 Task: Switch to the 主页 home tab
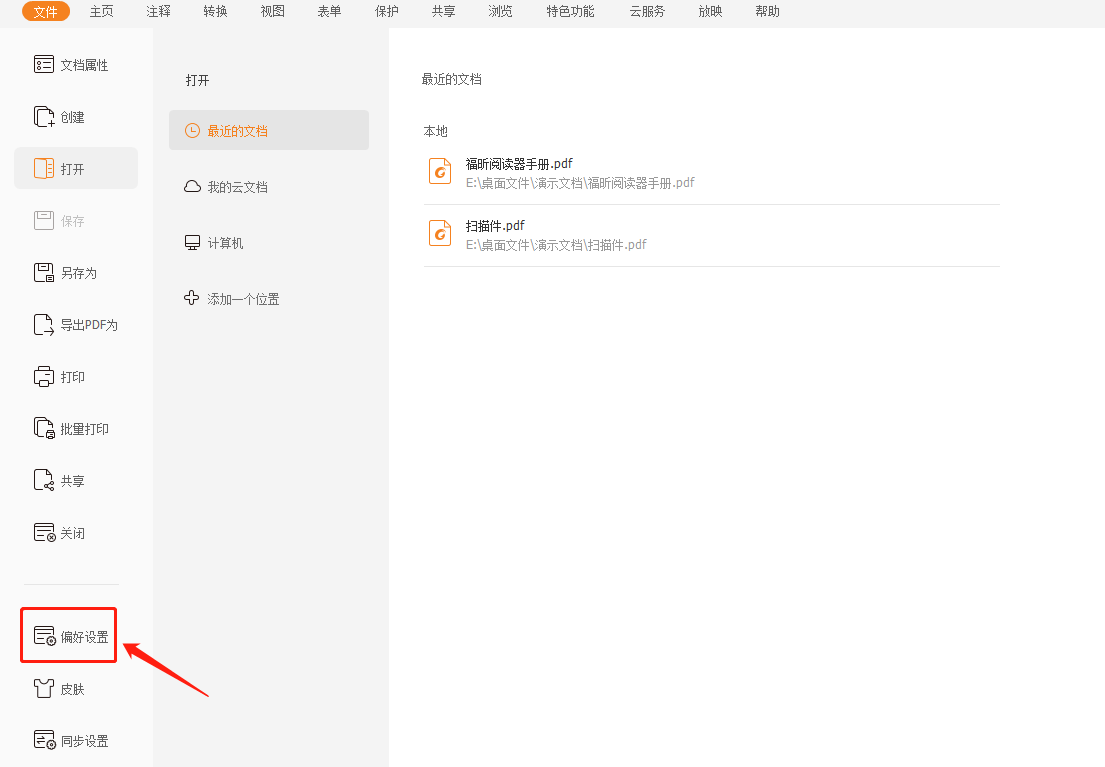[x=101, y=12]
